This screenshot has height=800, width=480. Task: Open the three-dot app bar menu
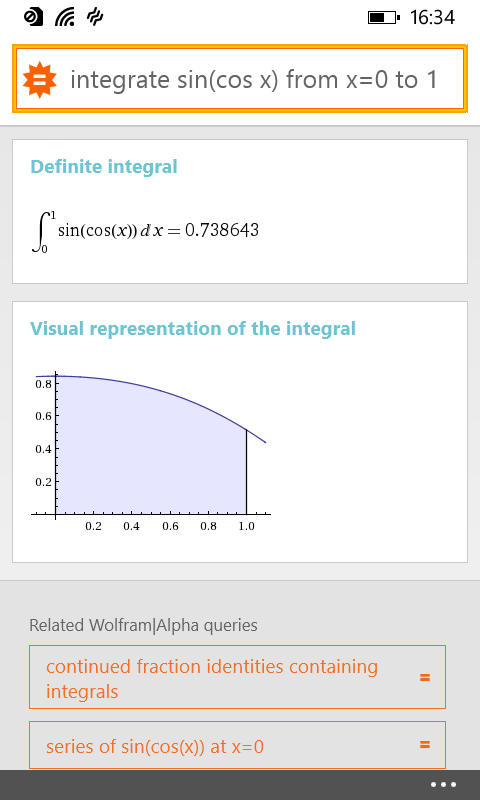click(x=443, y=785)
